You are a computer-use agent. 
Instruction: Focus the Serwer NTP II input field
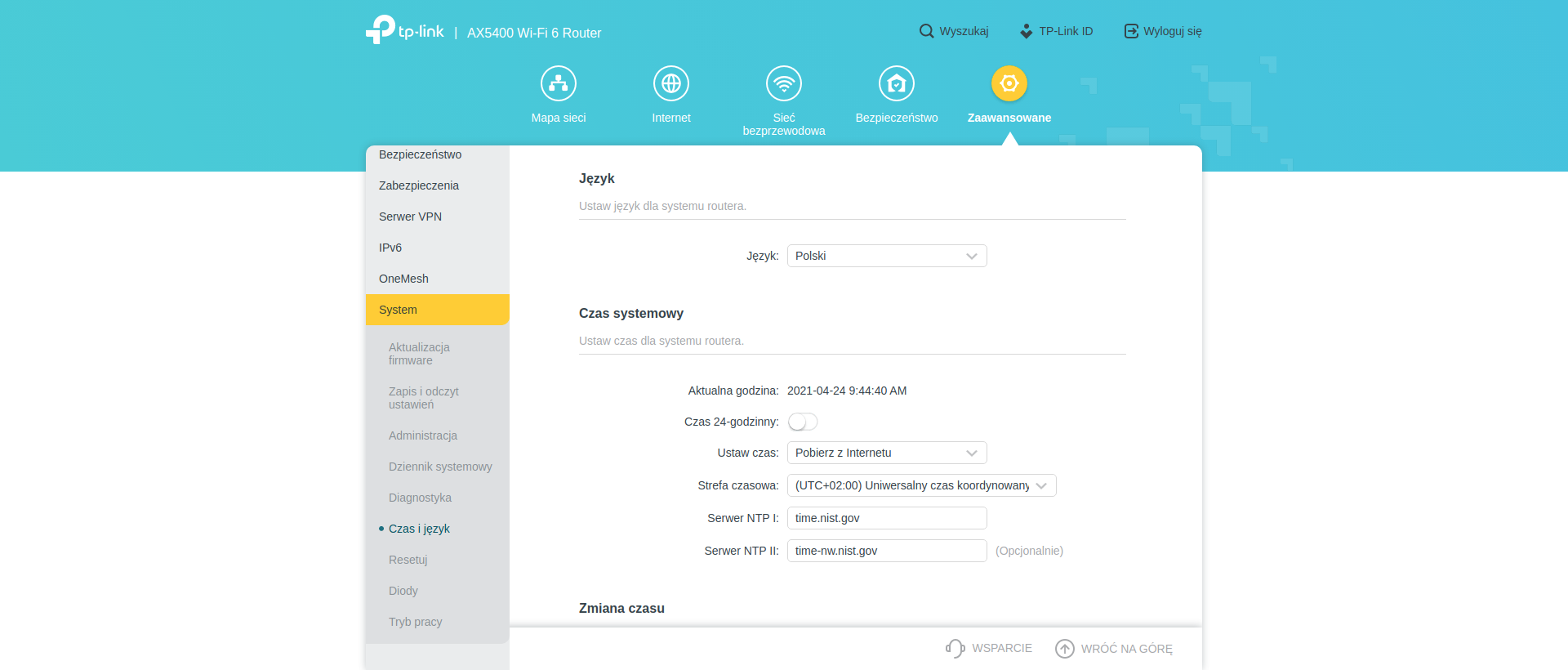click(886, 551)
